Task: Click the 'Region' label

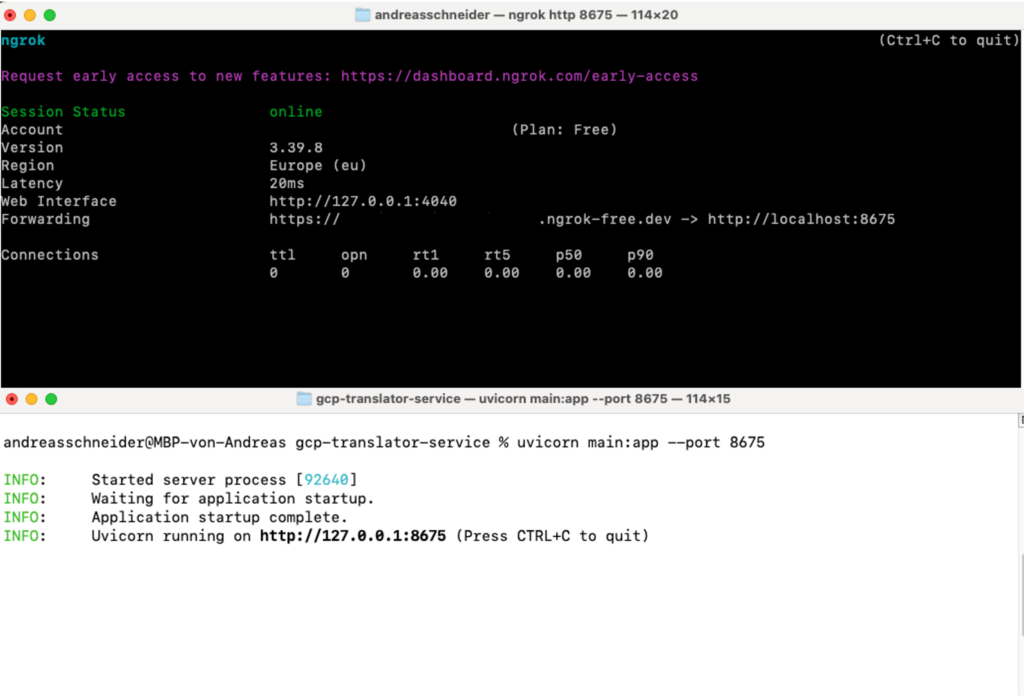Action: [x=27, y=166]
